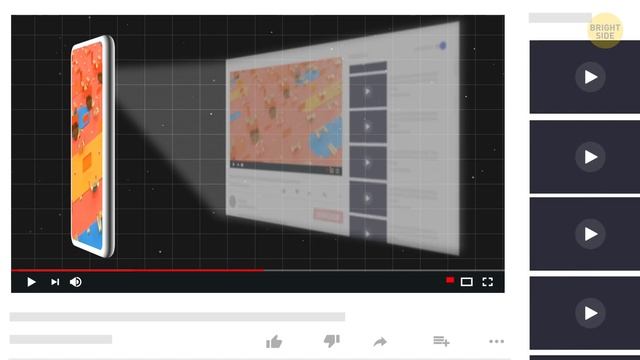Open more options three-dot menu

pyautogui.click(x=496, y=341)
